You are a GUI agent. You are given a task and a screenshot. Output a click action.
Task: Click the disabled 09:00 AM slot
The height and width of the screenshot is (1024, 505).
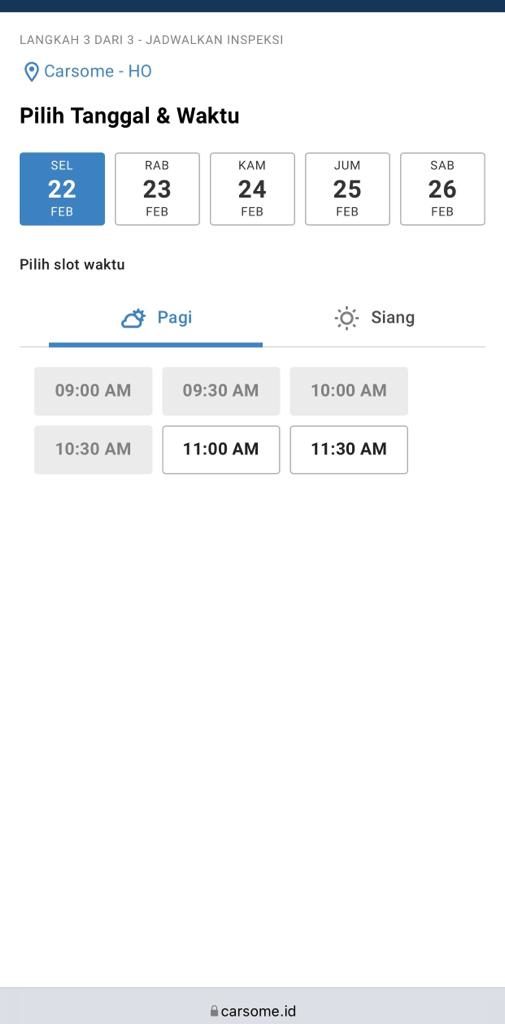pos(93,391)
